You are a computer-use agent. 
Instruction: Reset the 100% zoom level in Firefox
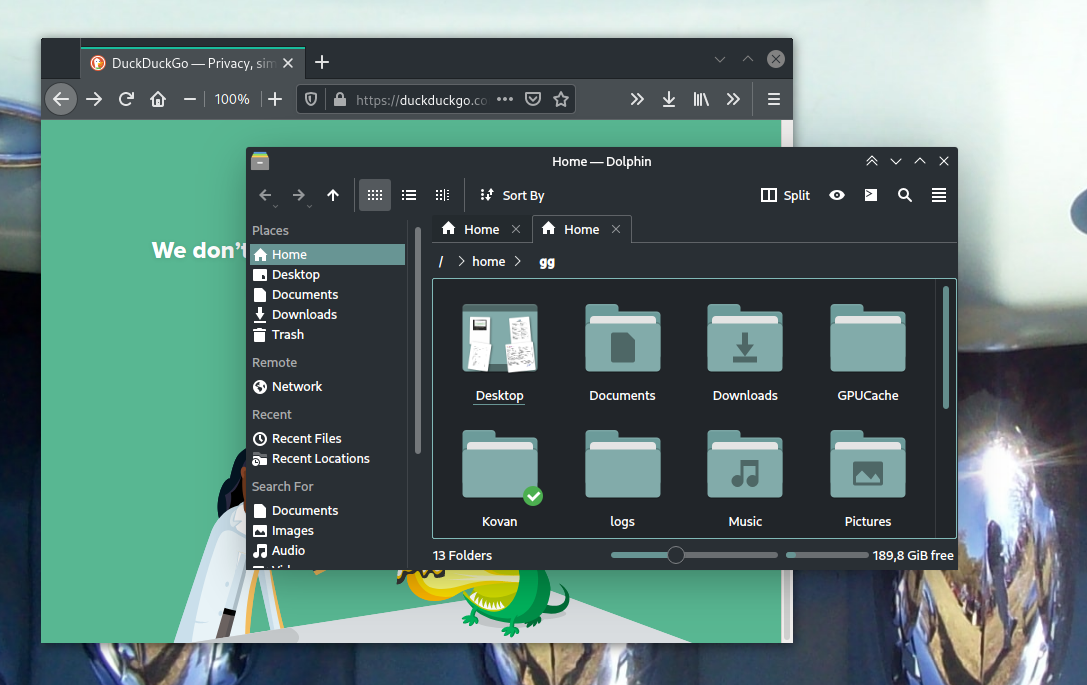[232, 99]
